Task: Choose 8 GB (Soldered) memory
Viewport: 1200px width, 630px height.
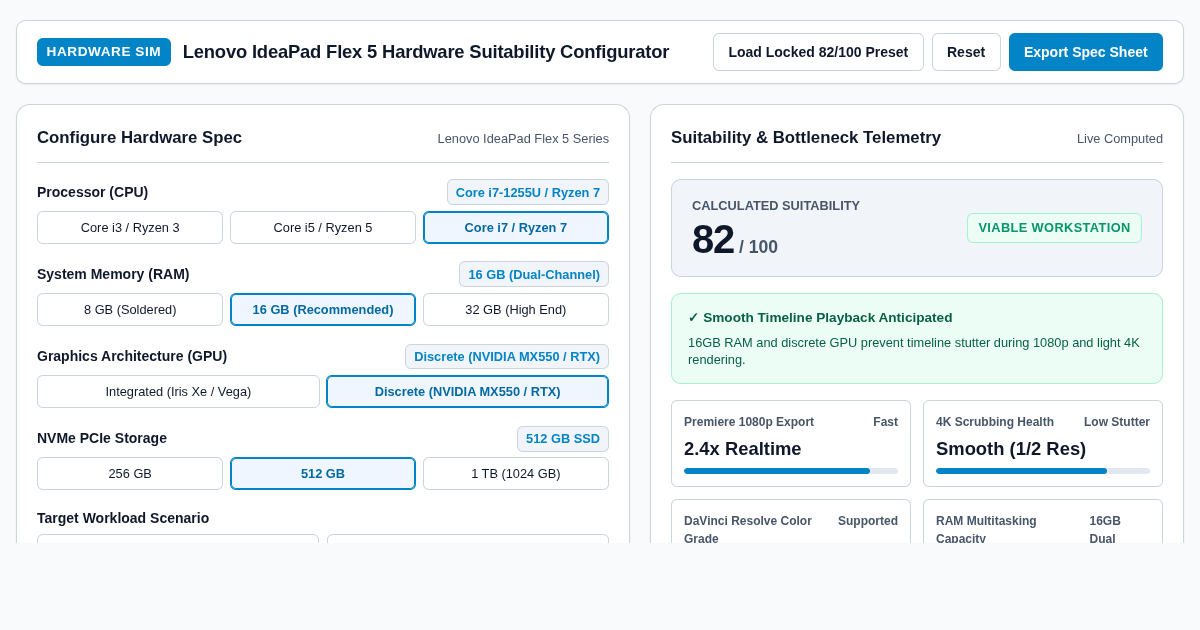Action: click(x=130, y=309)
